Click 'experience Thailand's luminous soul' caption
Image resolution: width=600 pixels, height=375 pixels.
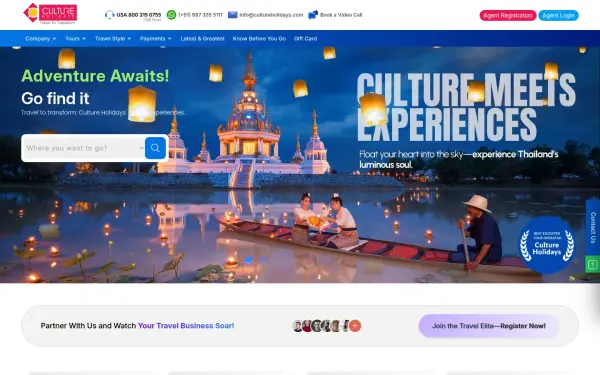(458, 160)
